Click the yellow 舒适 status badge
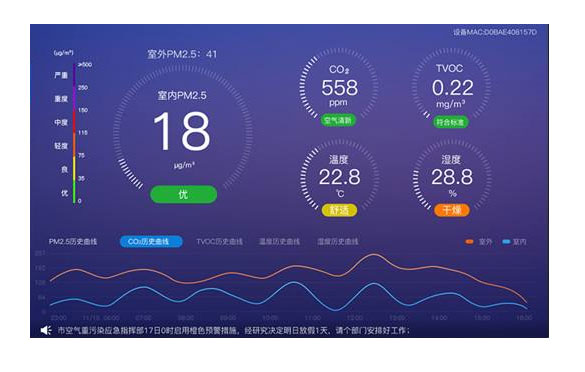The height and width of the screenshot is (372, 585). pos(339,210)
